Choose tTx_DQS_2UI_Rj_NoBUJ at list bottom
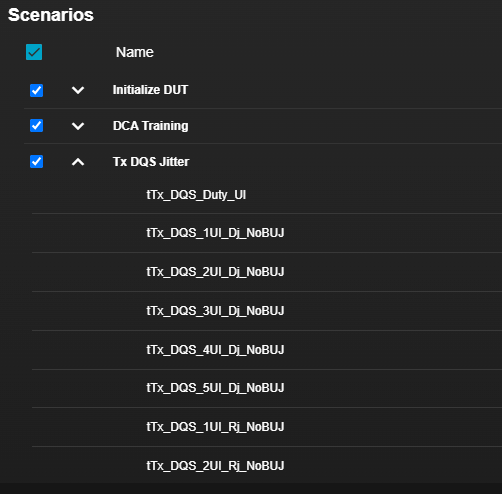Image resolution: width=502 pixels, height=494 pixels. [215, 466]
